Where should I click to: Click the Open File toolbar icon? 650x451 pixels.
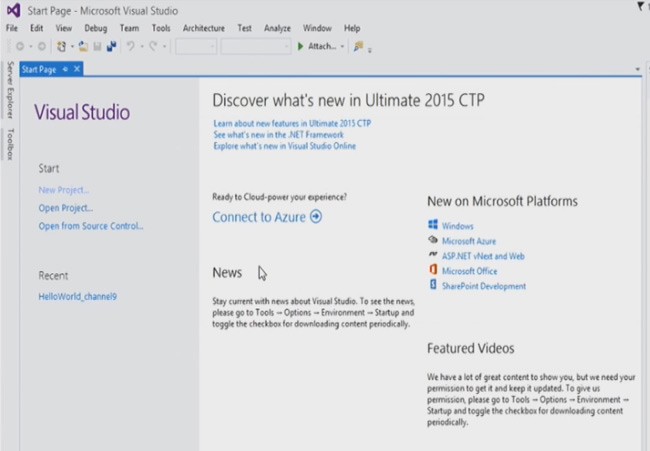tap(83, 46)
